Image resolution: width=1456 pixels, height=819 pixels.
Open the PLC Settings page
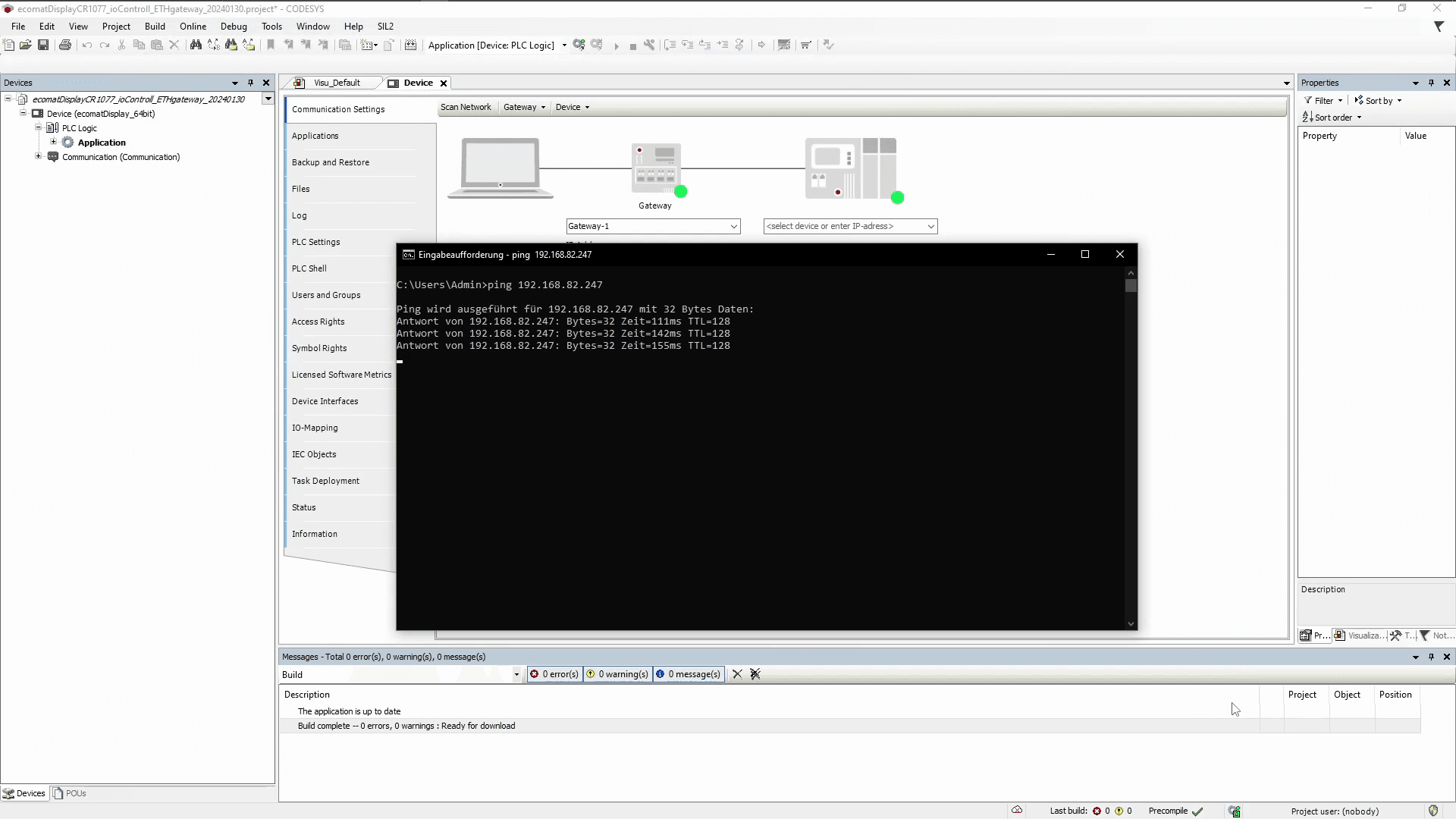click(x=315, y=242)
